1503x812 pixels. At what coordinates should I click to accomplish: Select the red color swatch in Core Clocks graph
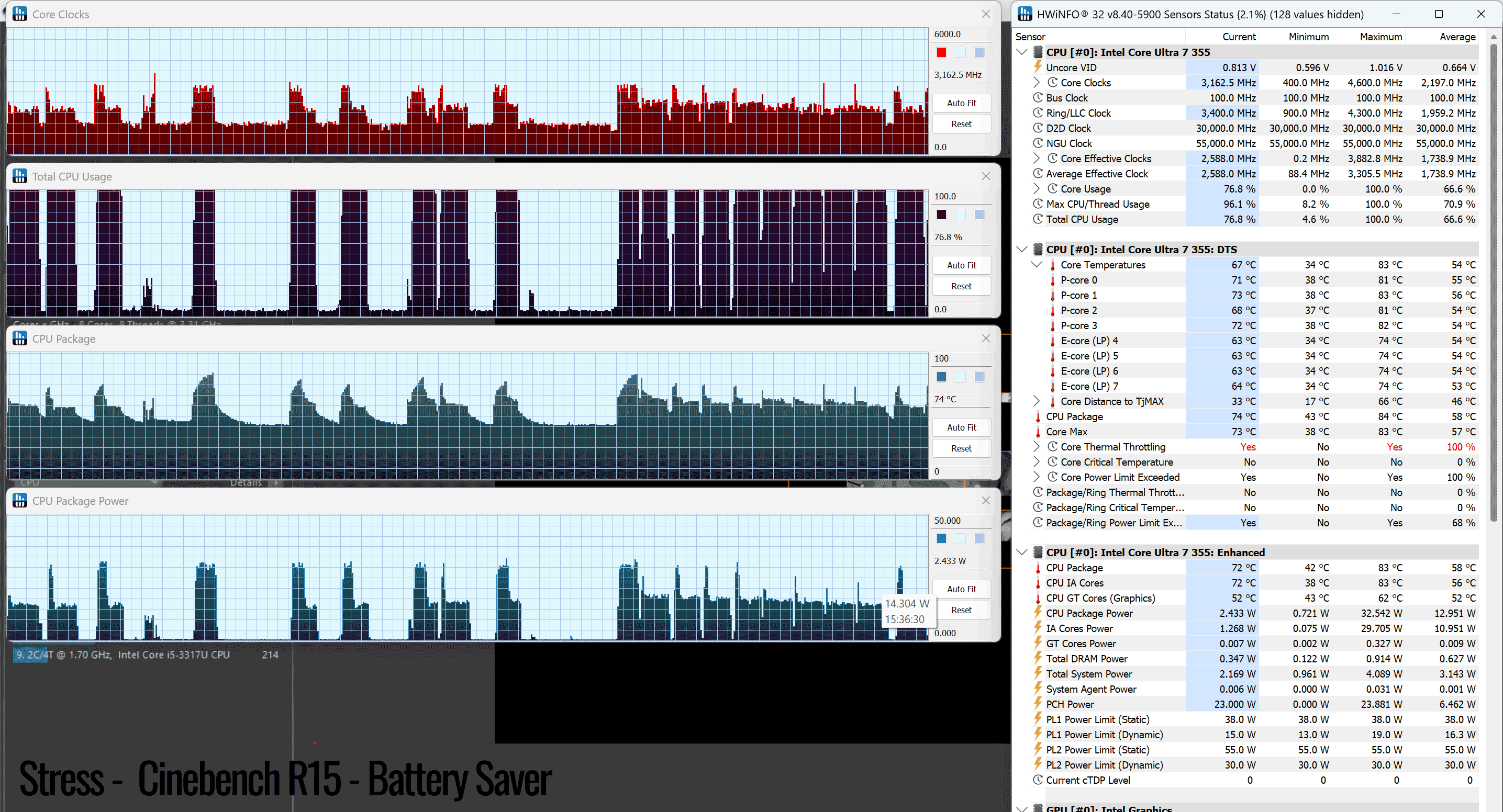click(941, 52)
